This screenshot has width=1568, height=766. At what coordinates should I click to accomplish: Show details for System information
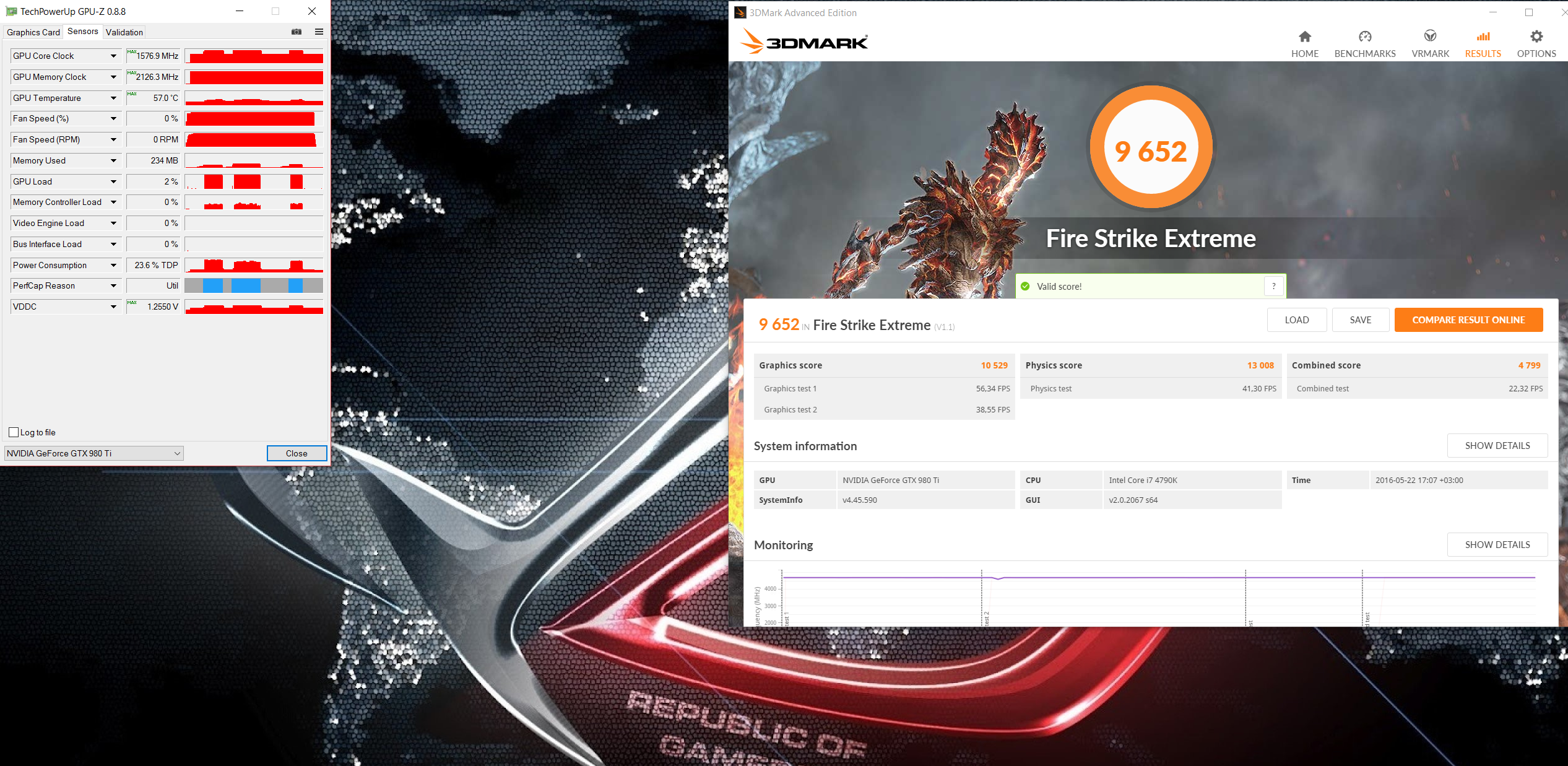point(1497,445)
